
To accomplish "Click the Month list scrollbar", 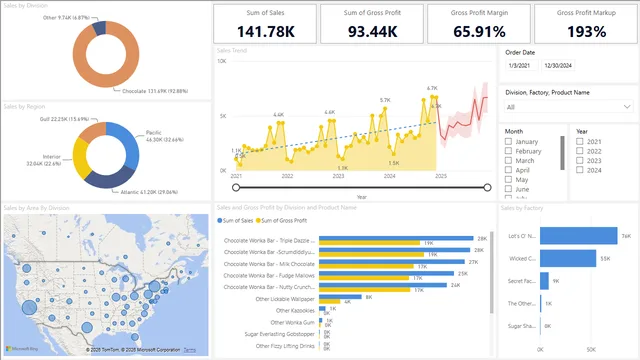I will pyautogui.click(x=562, y=153).
